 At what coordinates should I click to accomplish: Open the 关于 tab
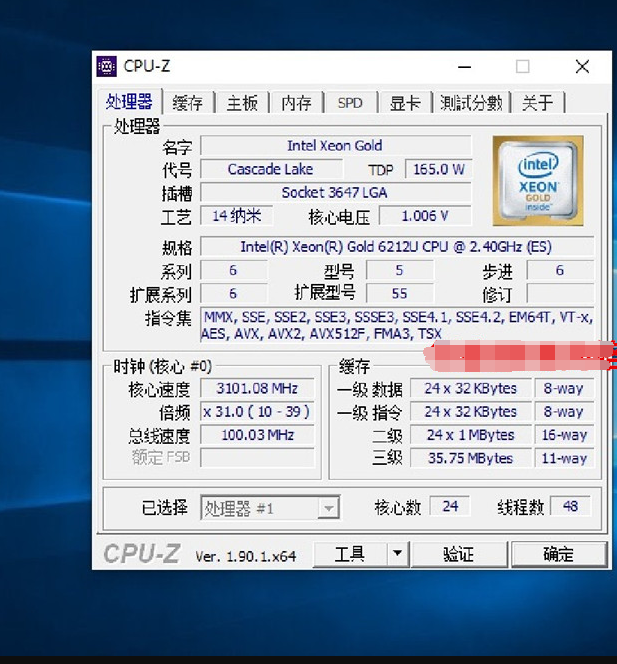(x=538, y=103)
